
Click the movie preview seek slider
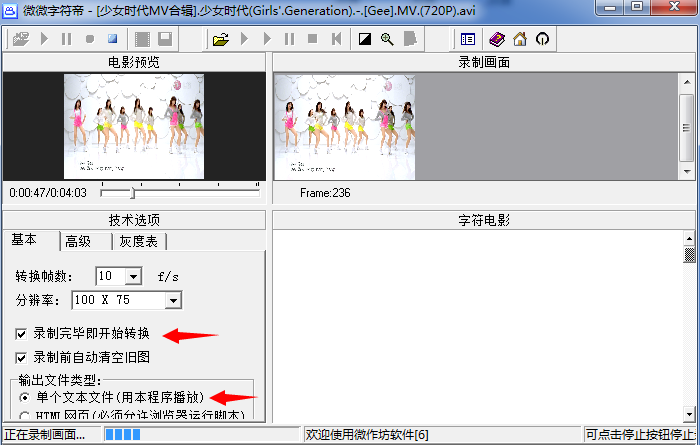(x=180, y=192)
